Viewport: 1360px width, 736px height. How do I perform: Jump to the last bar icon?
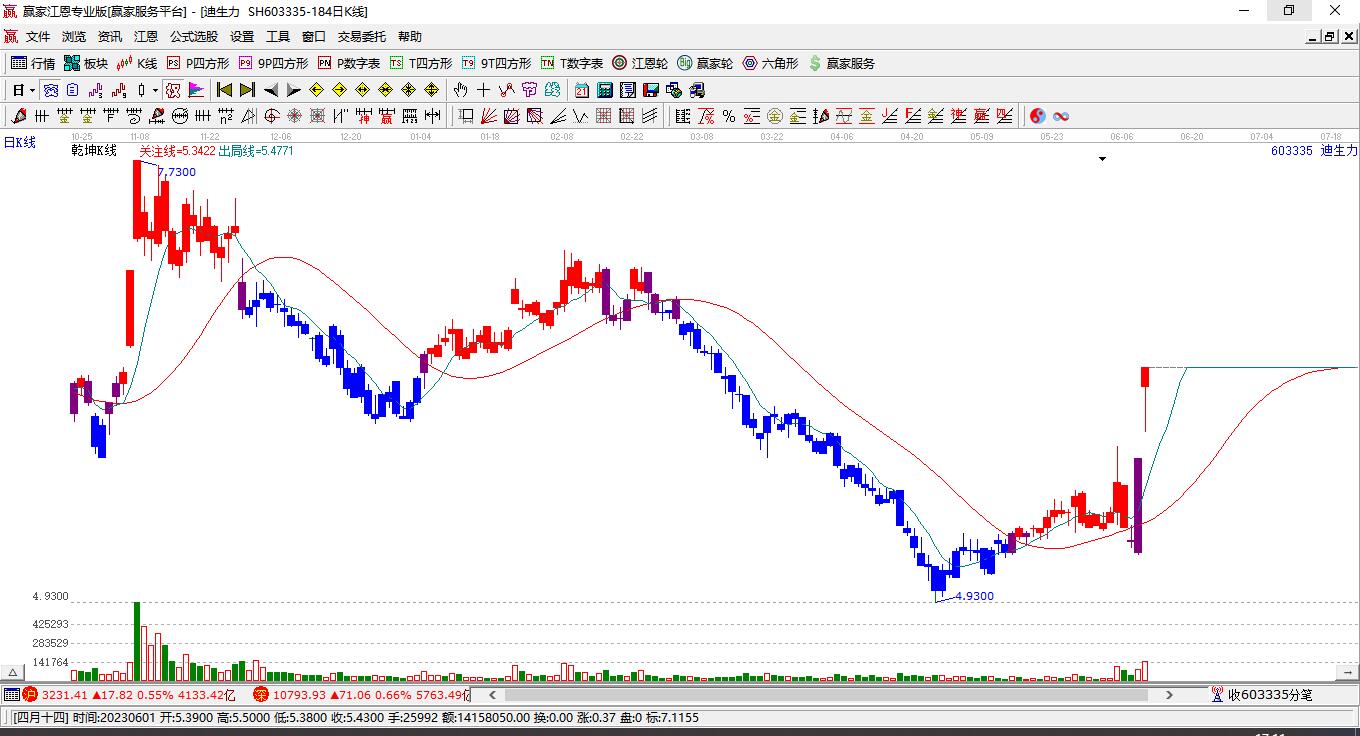click(247, 90)
